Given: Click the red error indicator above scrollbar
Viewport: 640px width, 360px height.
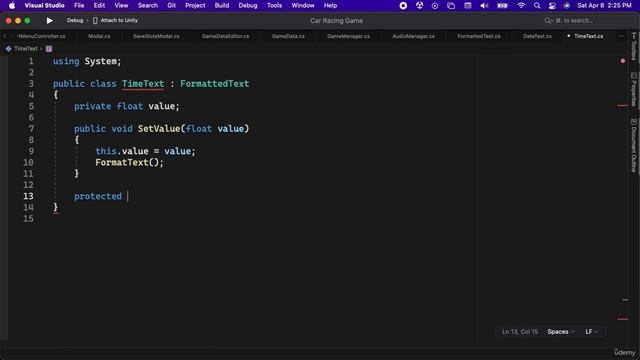Looking at the screenshot, I should 622,61.
